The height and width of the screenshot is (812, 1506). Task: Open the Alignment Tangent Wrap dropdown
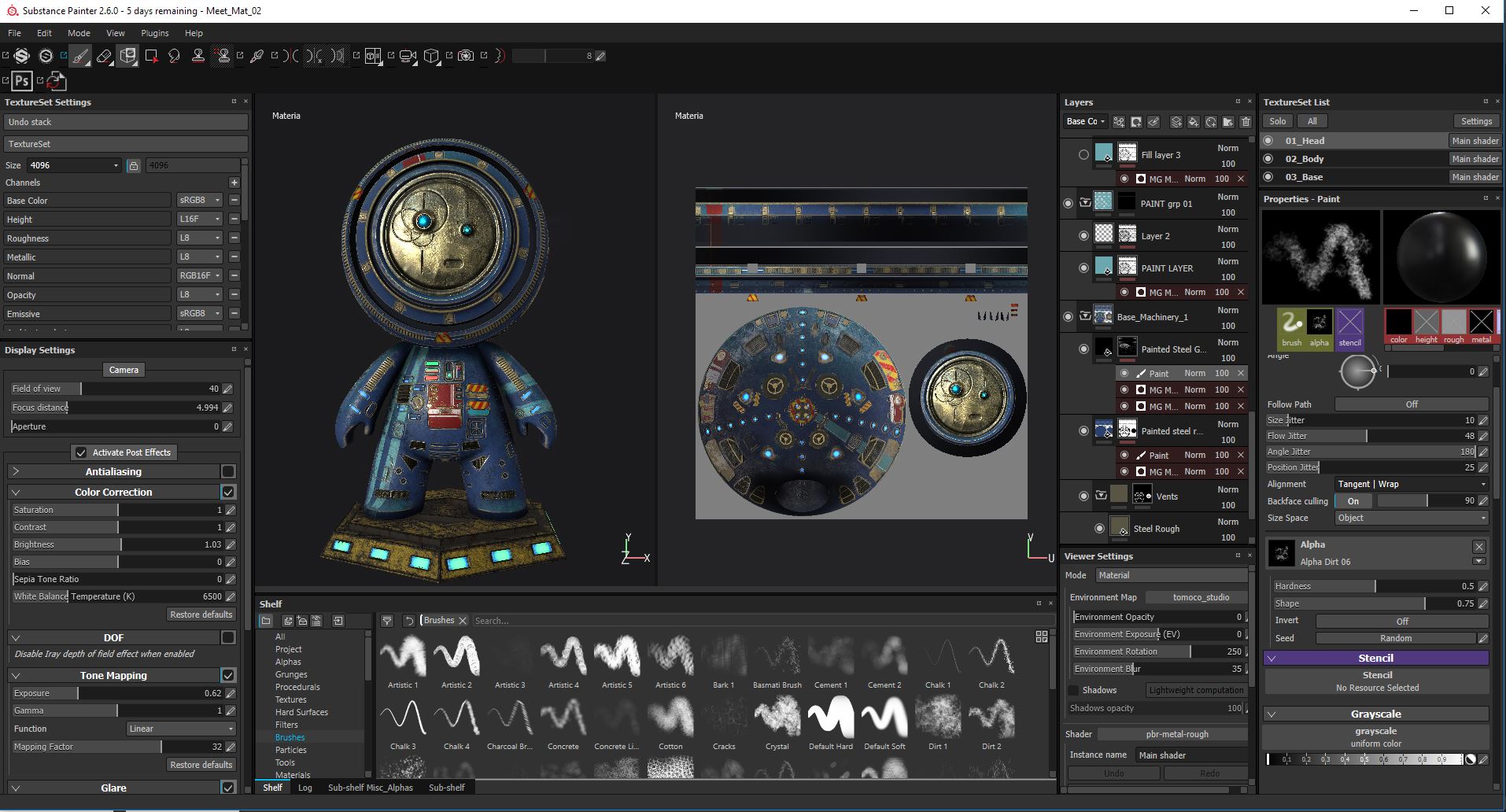point(1412,484)
